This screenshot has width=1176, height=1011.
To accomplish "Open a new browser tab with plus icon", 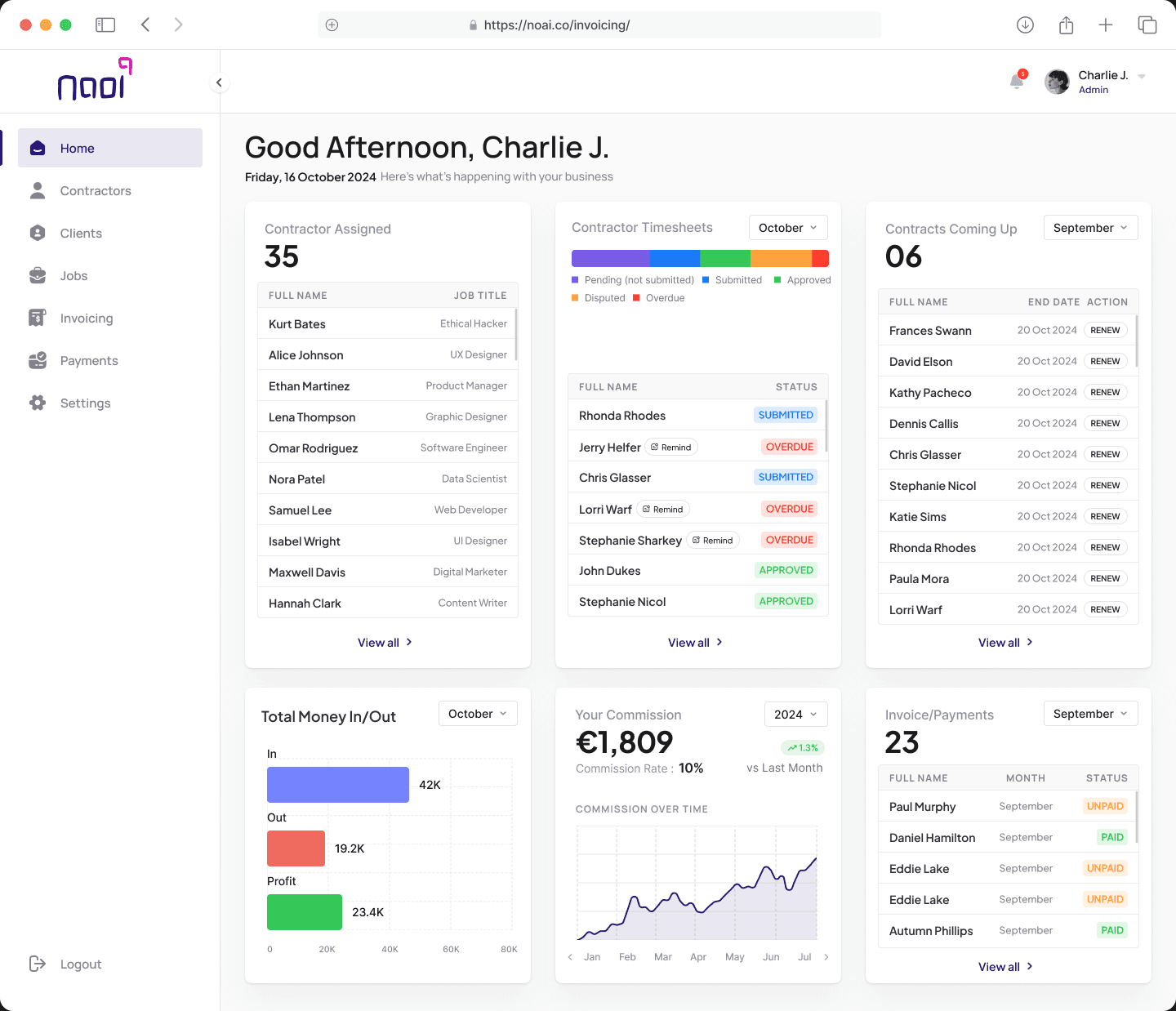I will click(1106, 24).
